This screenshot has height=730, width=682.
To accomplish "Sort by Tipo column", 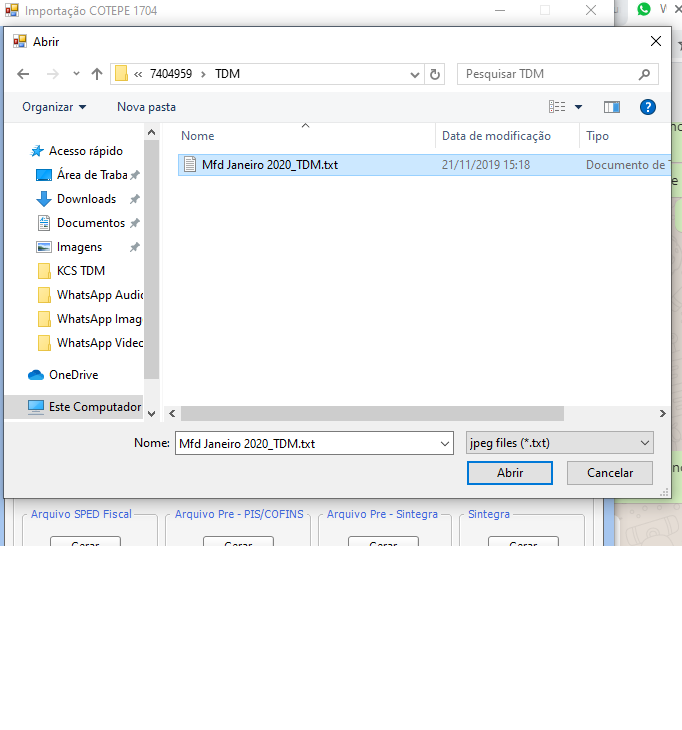I will (x=597, y=136).
